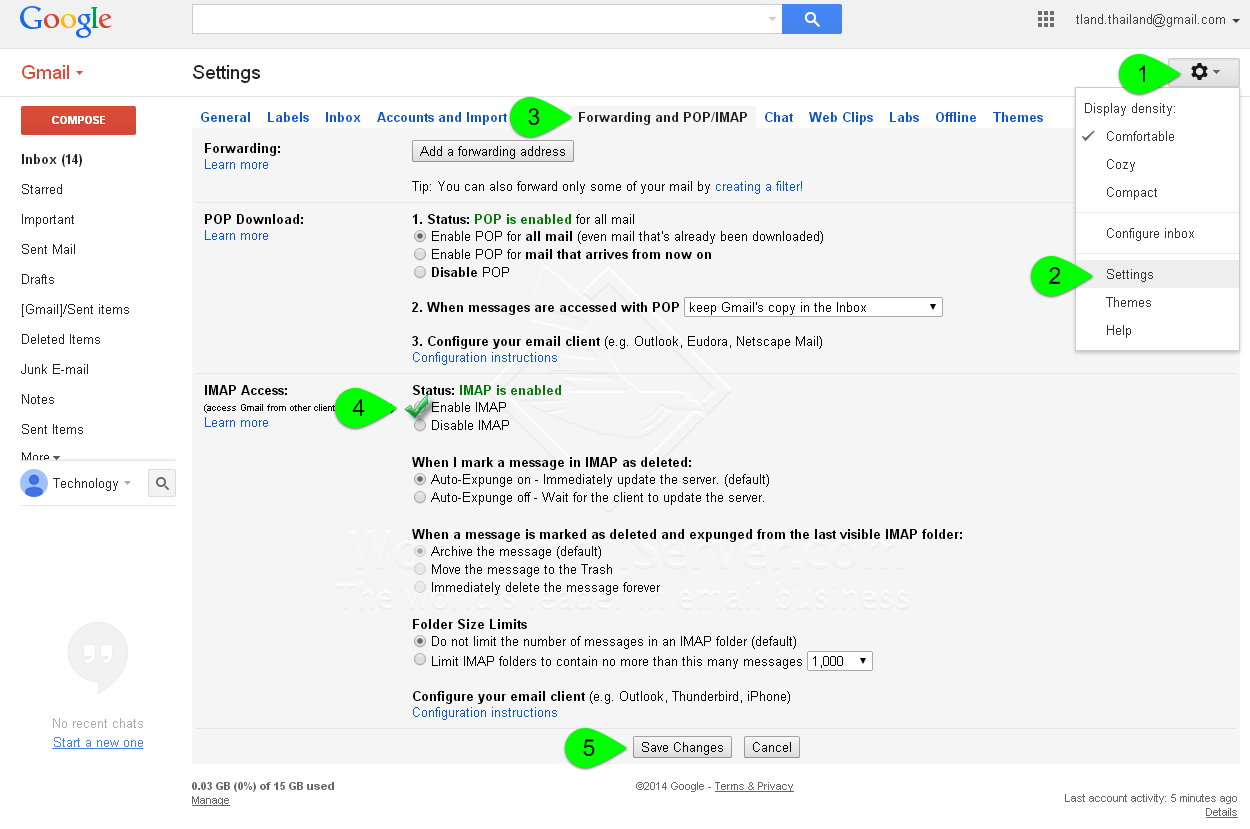Click the Google logo

pyautogui.click(x=64, y=21)
